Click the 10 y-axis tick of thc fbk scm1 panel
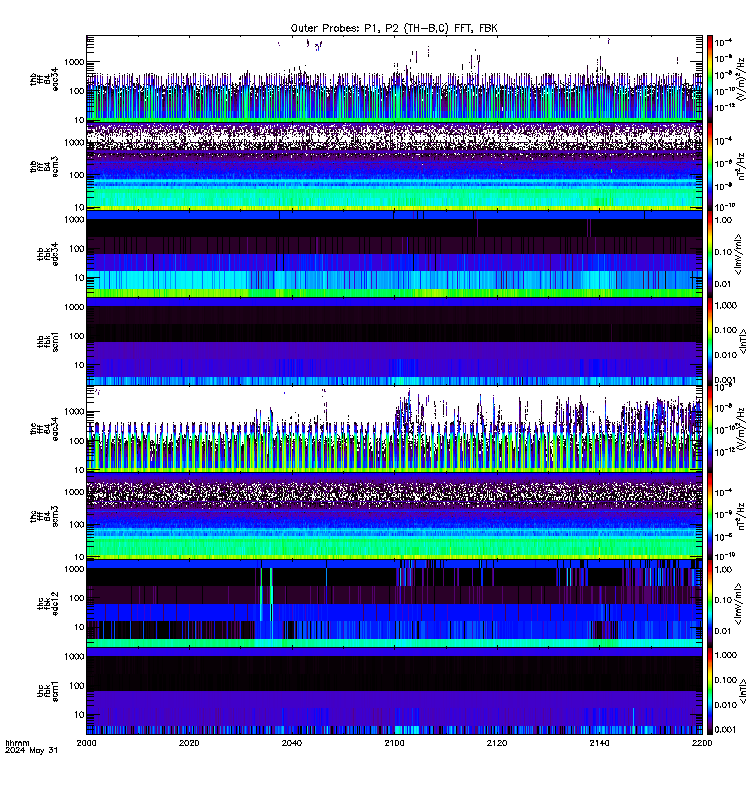Image resolution: width=750 pixels, height=800 pixels. (79, 714)
